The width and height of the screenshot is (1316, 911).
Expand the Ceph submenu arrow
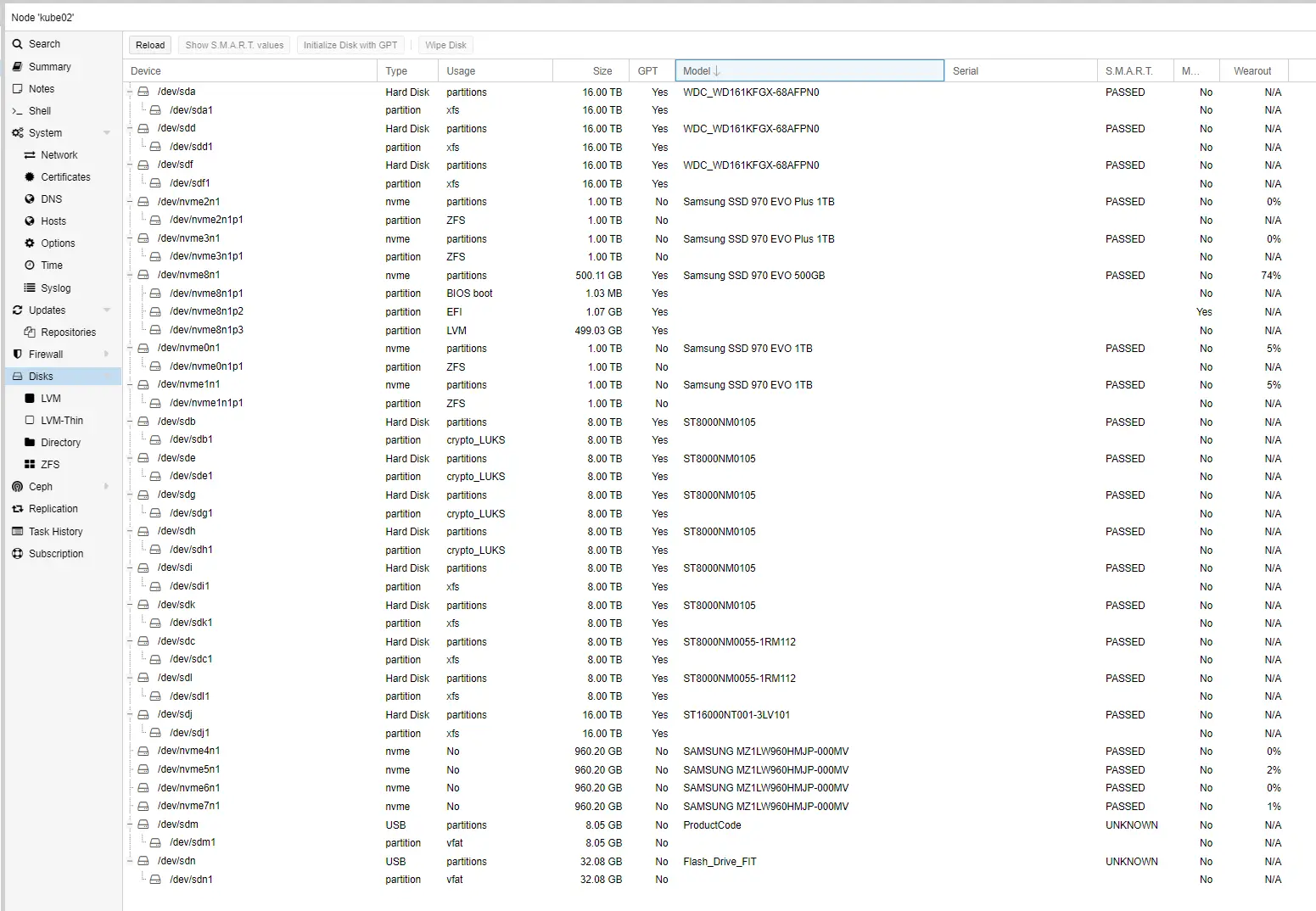[x=107, y=487]
